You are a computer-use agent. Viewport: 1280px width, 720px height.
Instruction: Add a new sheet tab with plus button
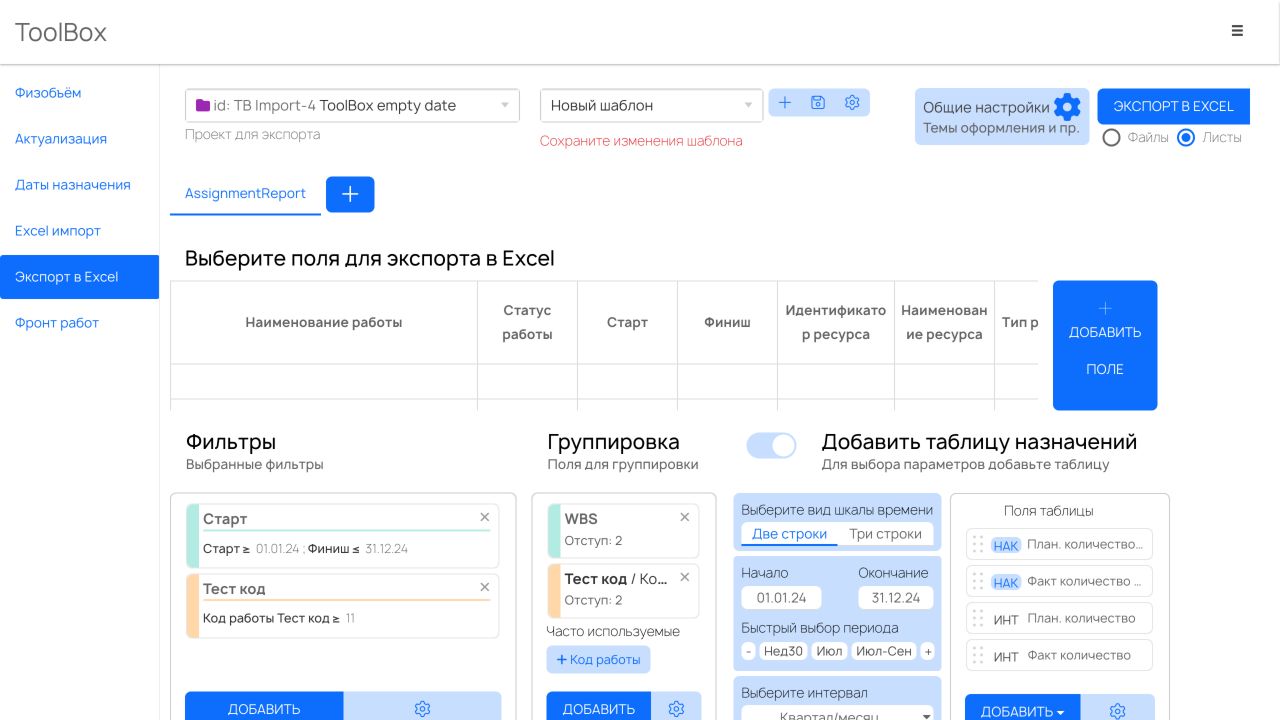[350, 194]
